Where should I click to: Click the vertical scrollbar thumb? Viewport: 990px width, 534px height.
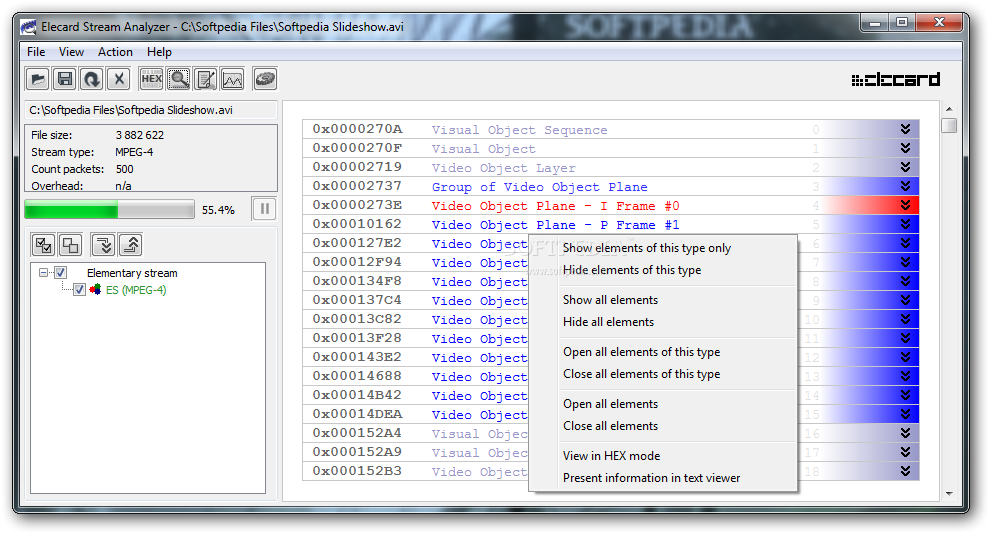coord(949,126)
